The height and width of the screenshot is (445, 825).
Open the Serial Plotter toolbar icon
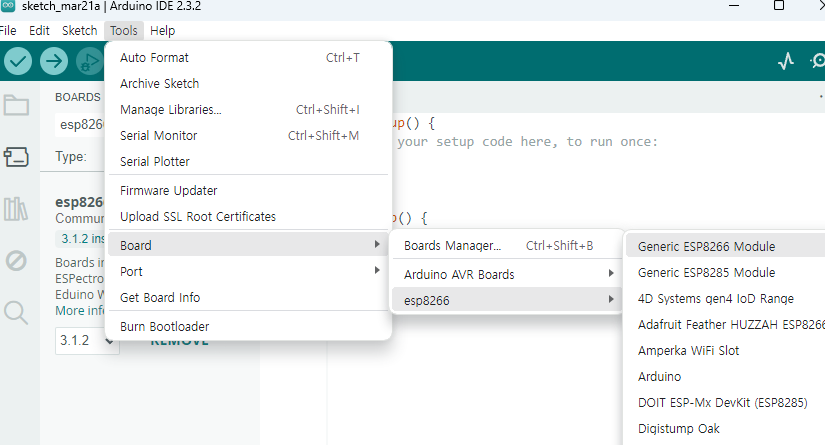click(786, 61)
